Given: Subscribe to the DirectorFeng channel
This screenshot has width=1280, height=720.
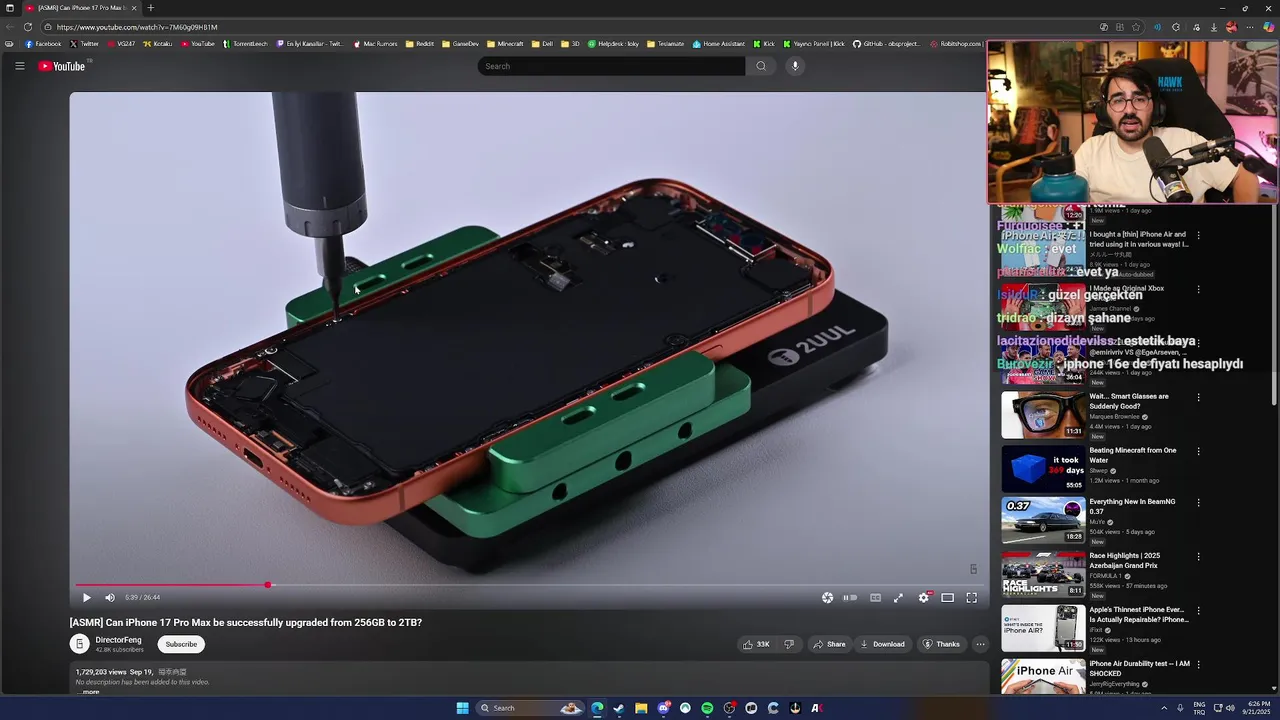Looking at the screenshot, I should tap(181, 644).
